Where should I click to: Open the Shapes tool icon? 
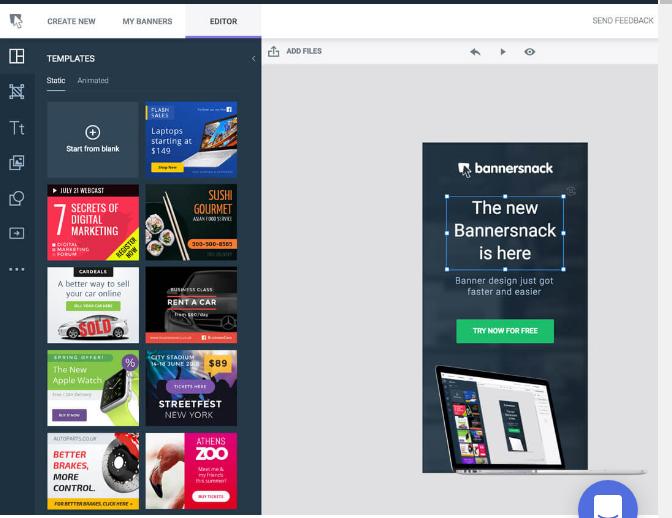(17, 198)
